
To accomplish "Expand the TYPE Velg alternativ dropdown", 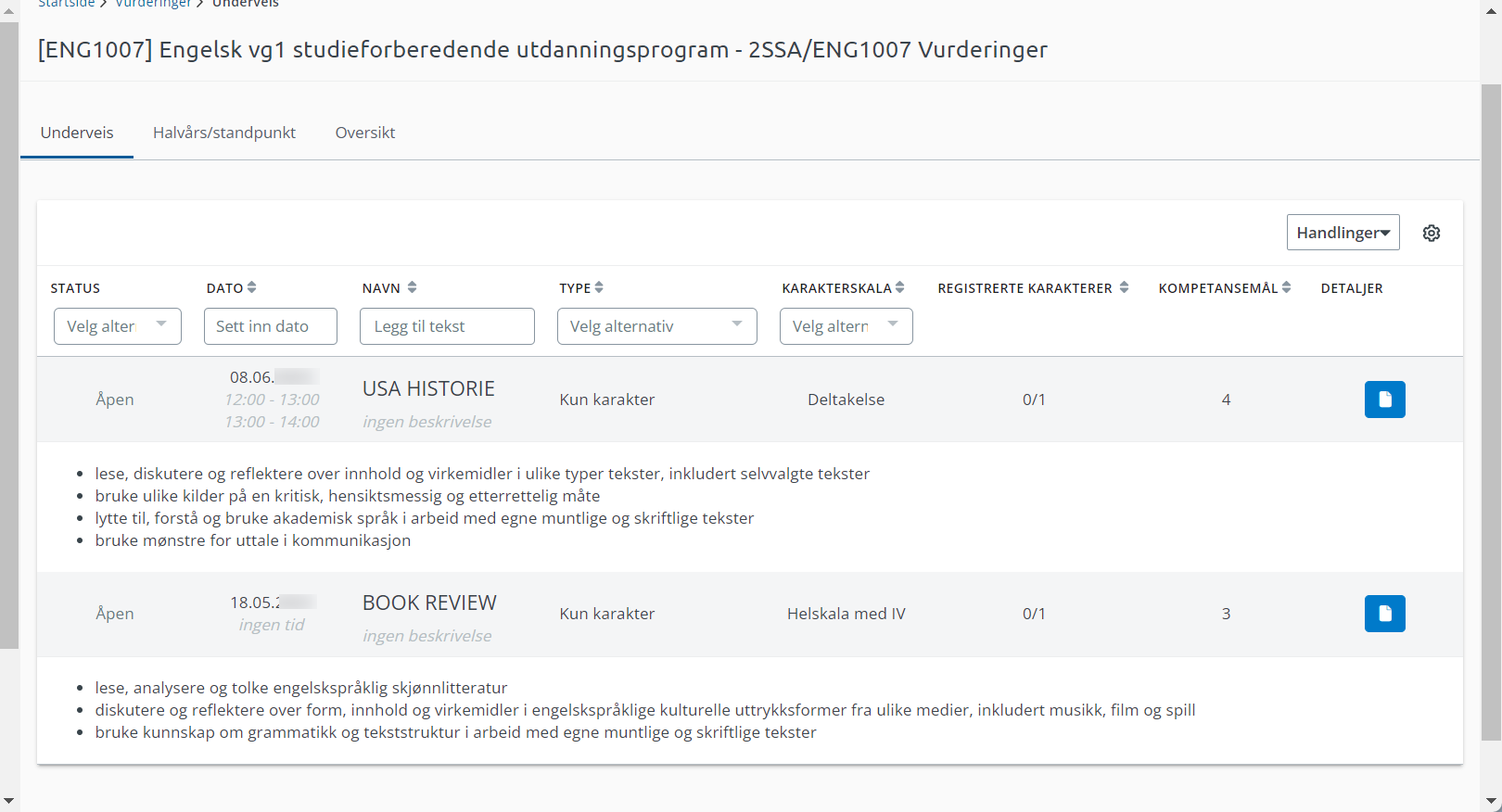I will pyautogui.click(x=657, y=326).
